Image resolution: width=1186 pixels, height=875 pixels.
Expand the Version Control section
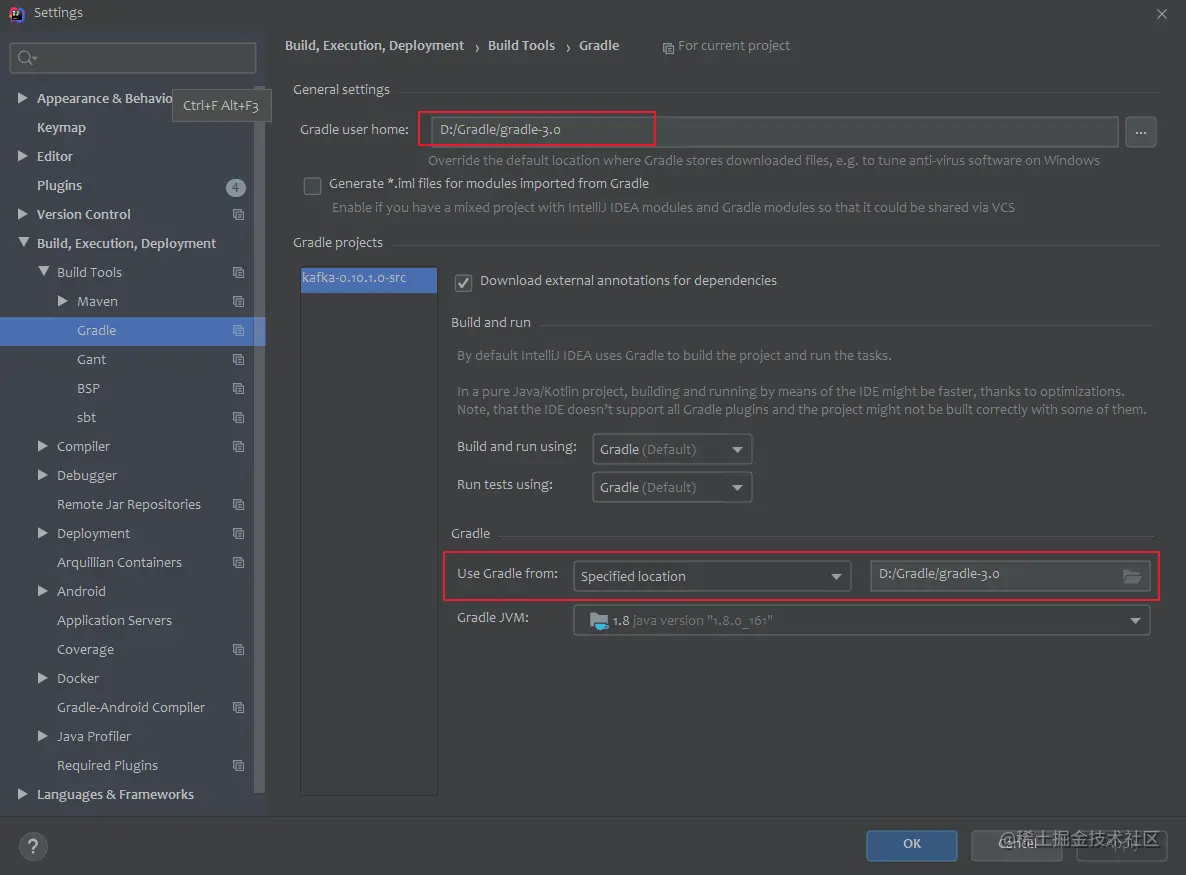tap(22, 214)
